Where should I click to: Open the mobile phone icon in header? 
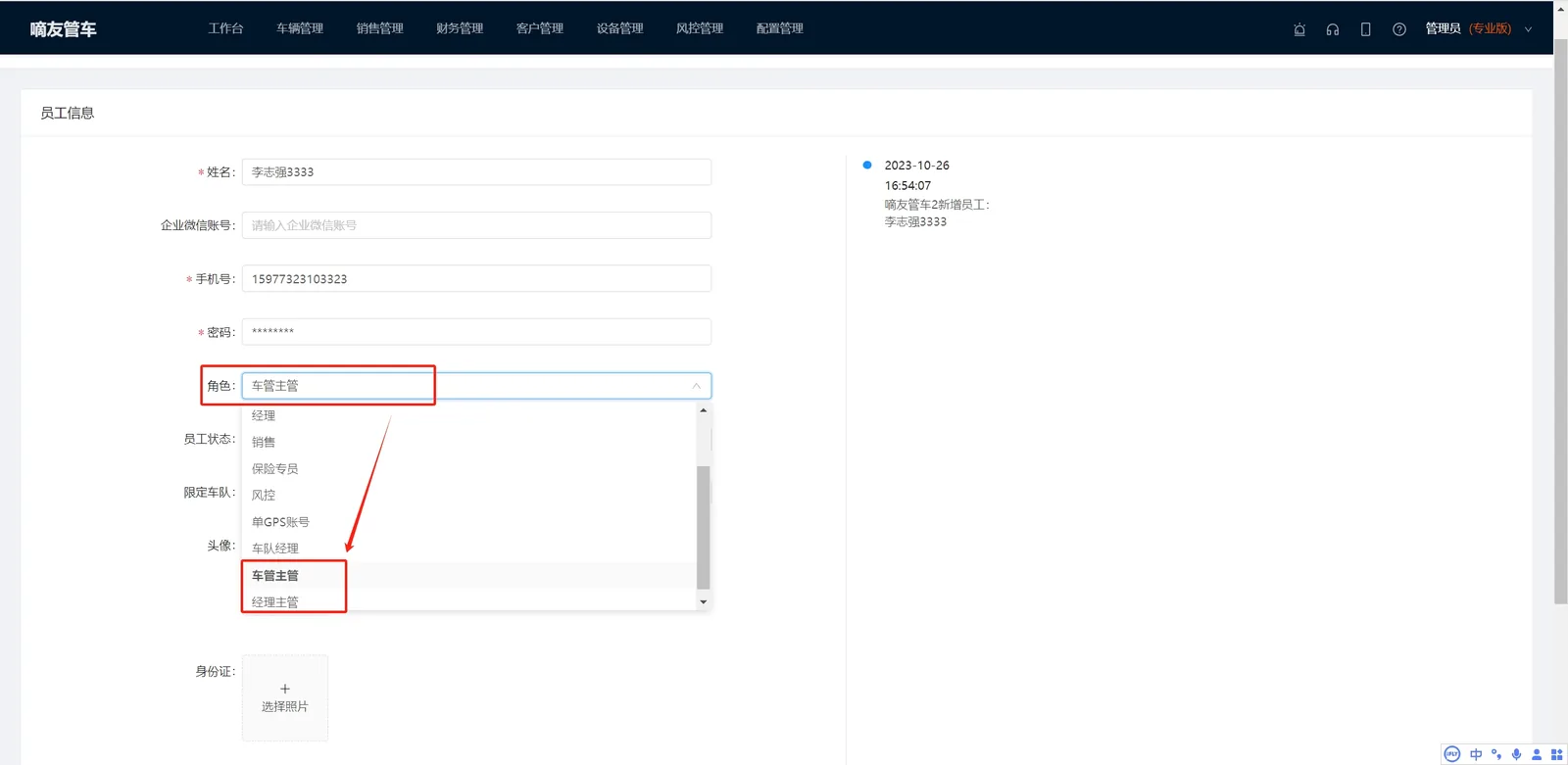[x=1366, y=29]
